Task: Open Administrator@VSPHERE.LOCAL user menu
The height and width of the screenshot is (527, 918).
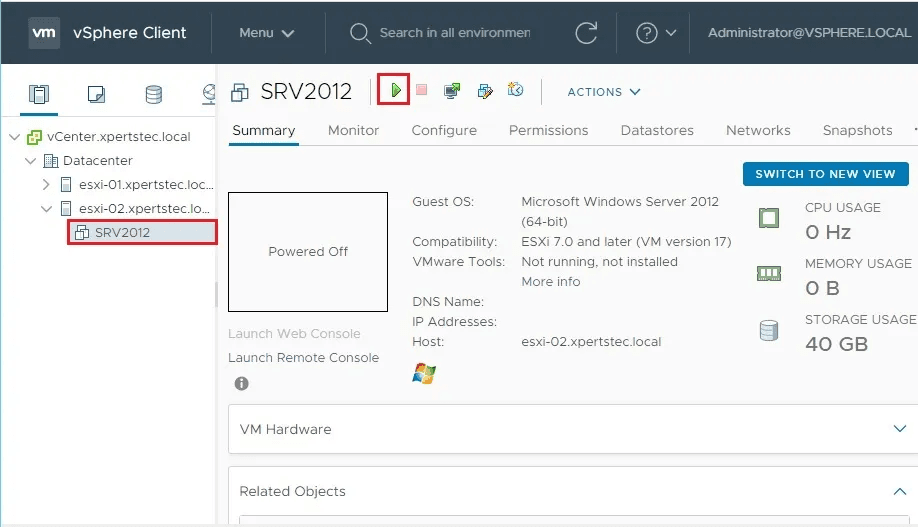Action: [809, 33]
